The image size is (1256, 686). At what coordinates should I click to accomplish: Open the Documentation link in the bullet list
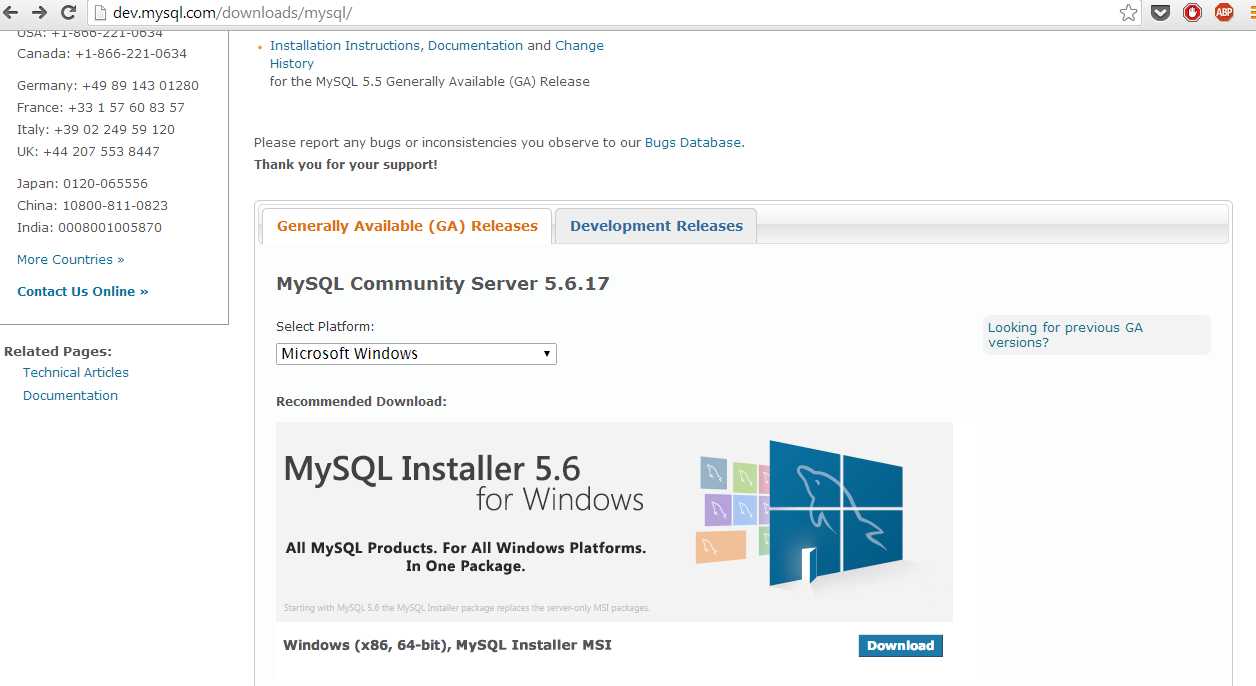coord(475,46)
